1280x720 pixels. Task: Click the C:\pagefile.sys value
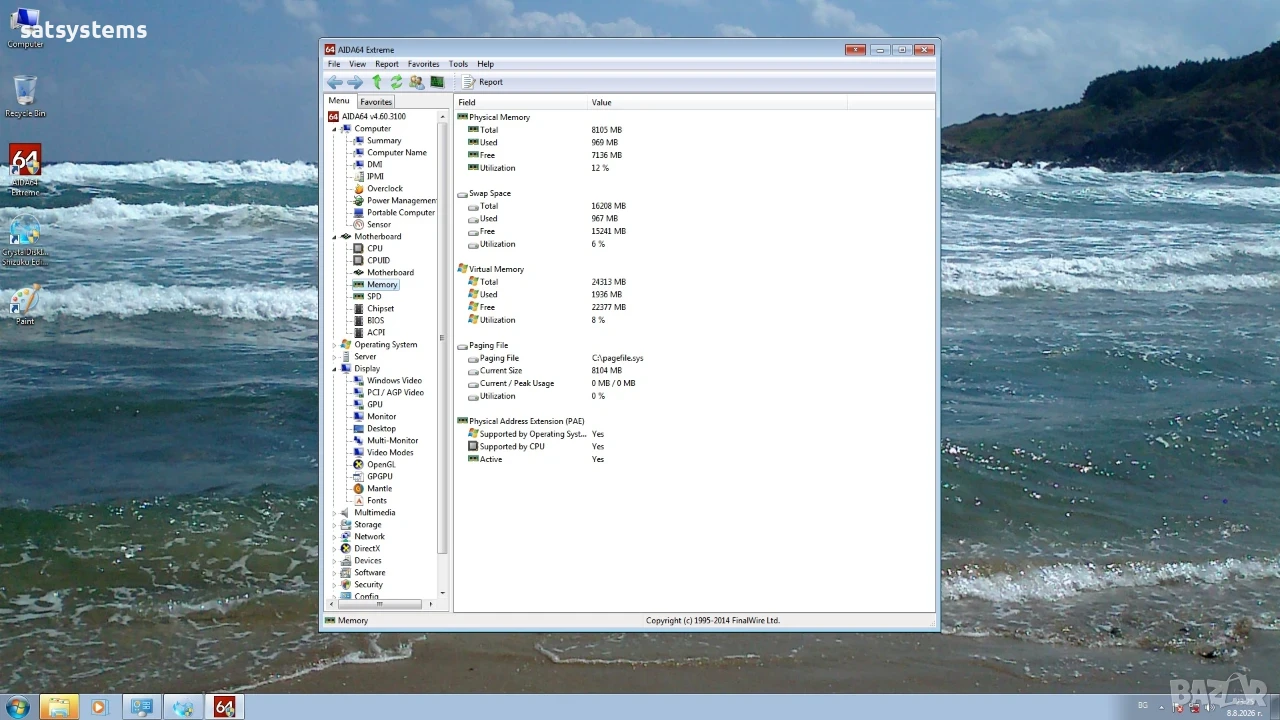(617, 358)
